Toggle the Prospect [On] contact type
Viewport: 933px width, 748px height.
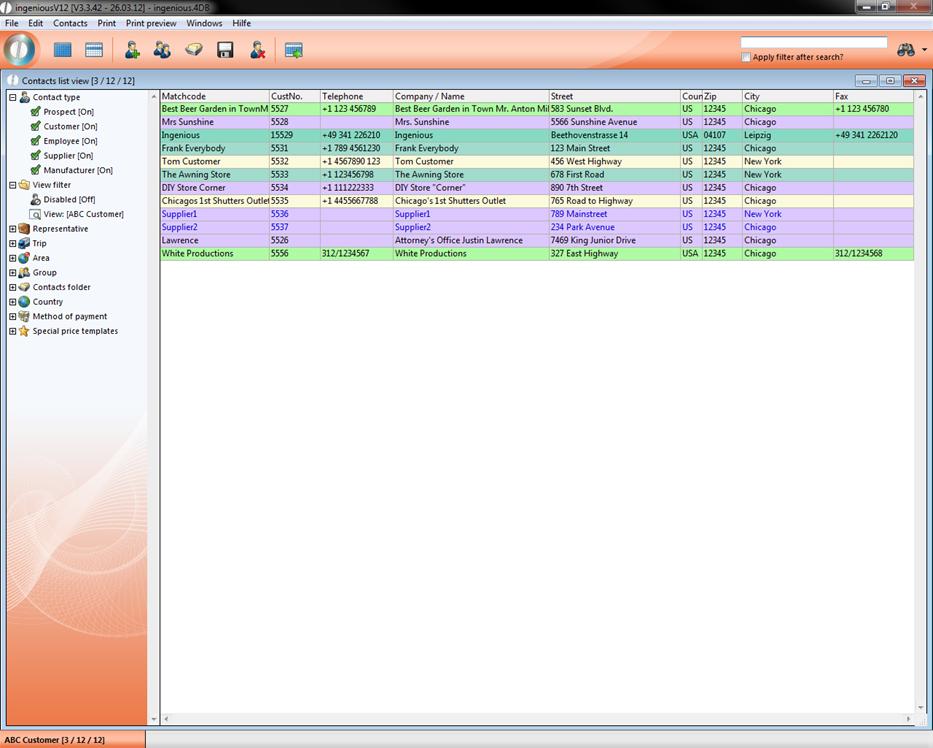(x=36, y=112)
